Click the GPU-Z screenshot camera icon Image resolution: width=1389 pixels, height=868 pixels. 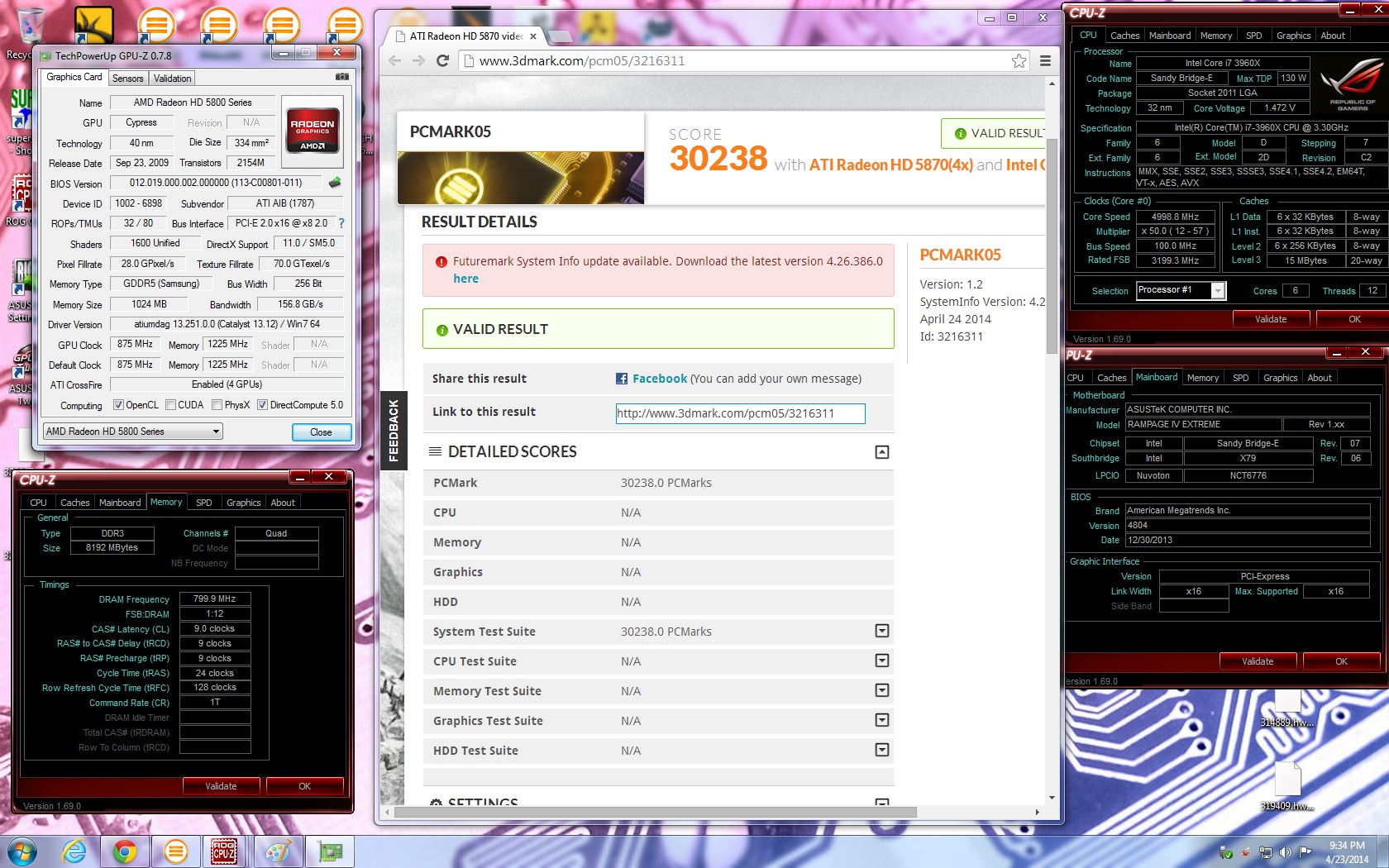[x=341, y=77]
